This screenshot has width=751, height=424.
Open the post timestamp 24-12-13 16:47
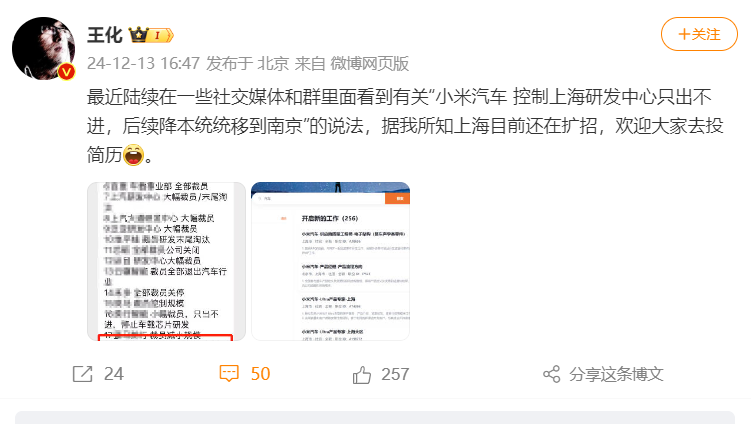143,63
